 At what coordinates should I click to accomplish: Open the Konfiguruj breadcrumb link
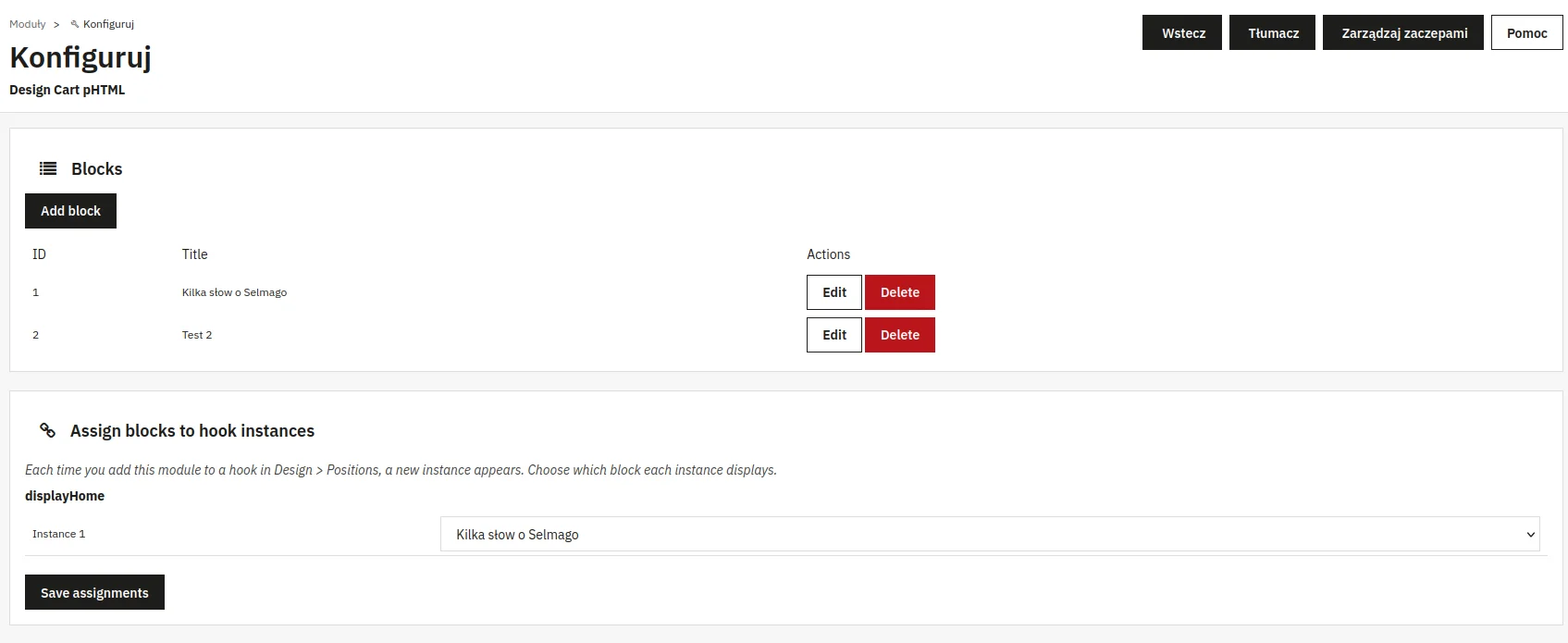click(x=108, y=24)
